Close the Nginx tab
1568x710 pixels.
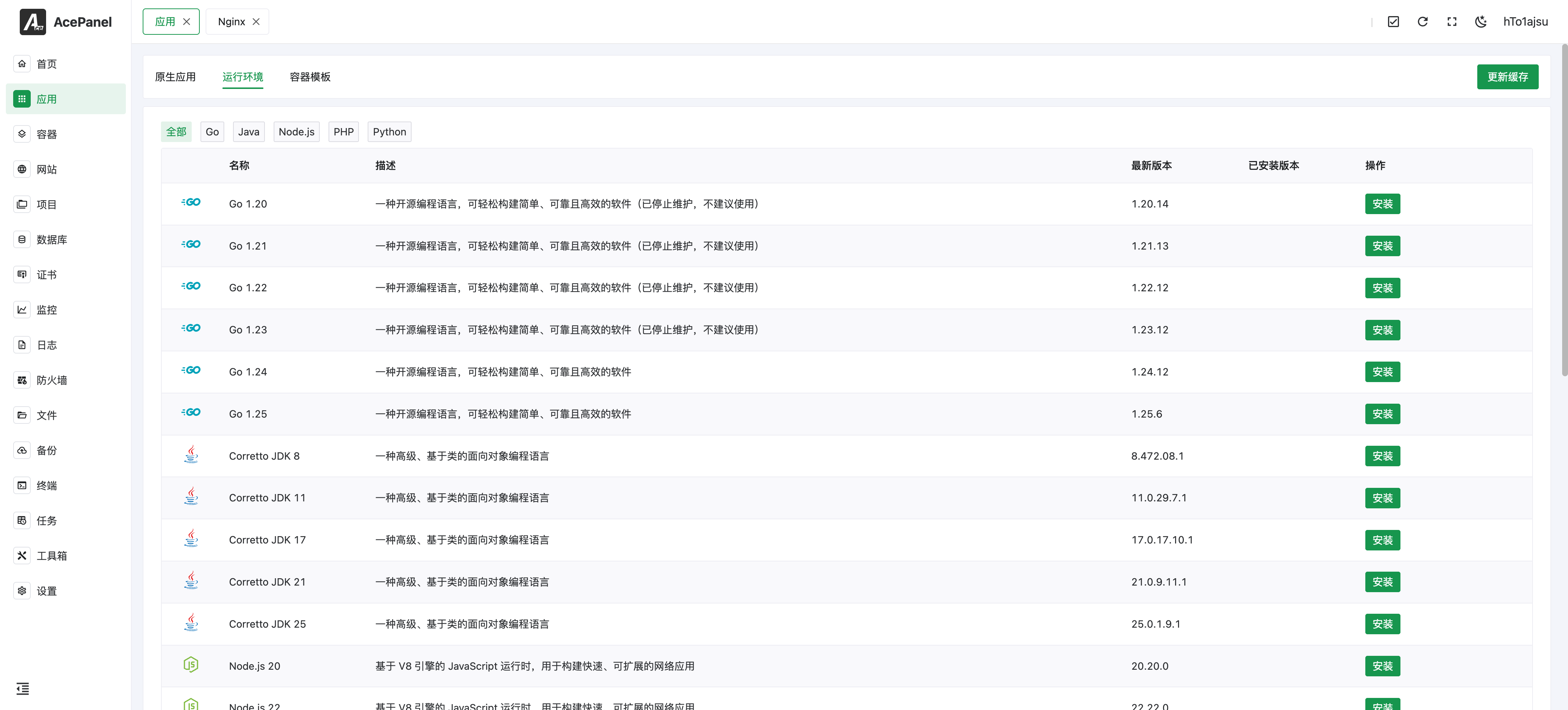[x=256, y=22]
